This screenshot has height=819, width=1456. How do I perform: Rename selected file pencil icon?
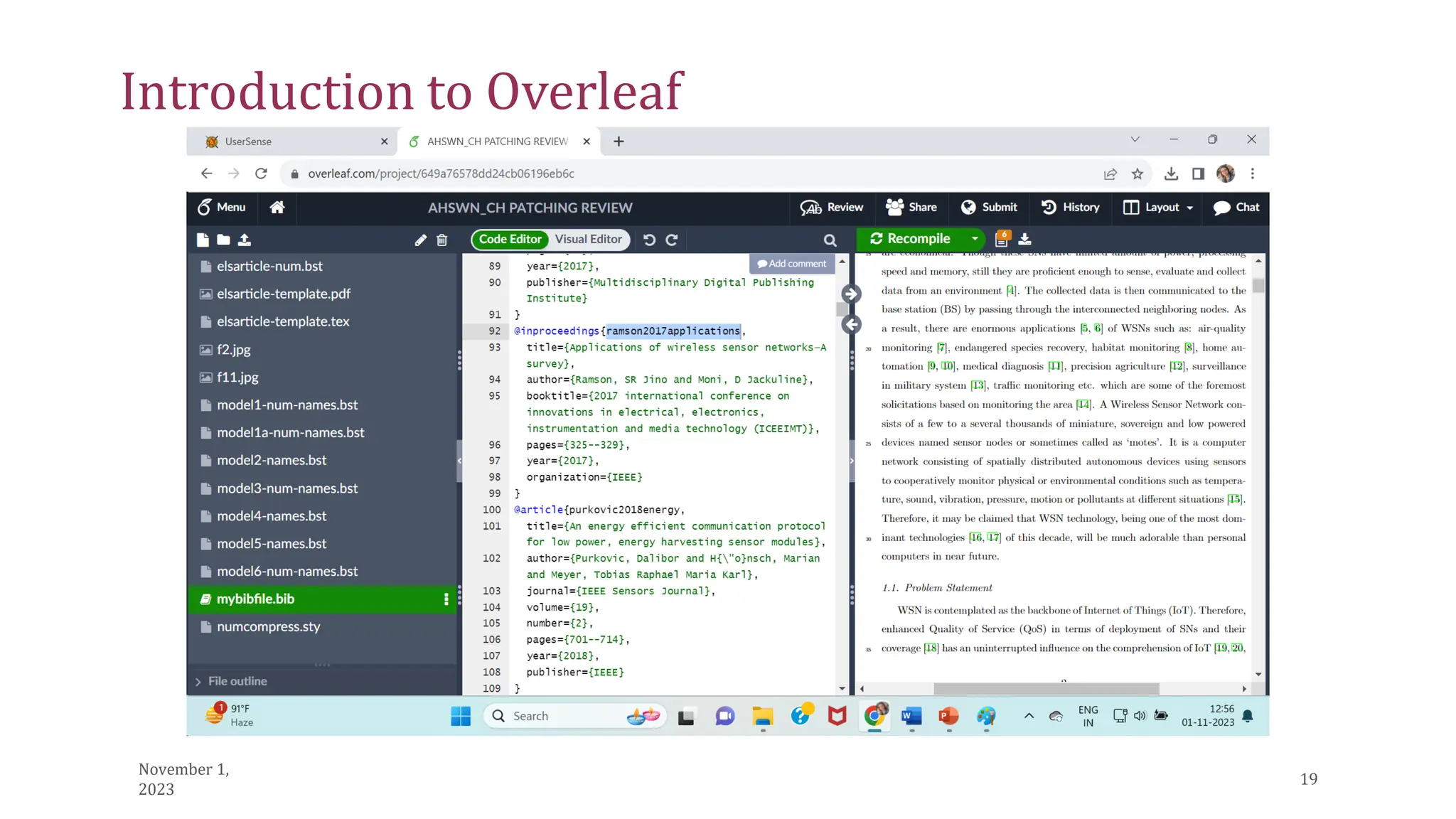click(421, 240)
